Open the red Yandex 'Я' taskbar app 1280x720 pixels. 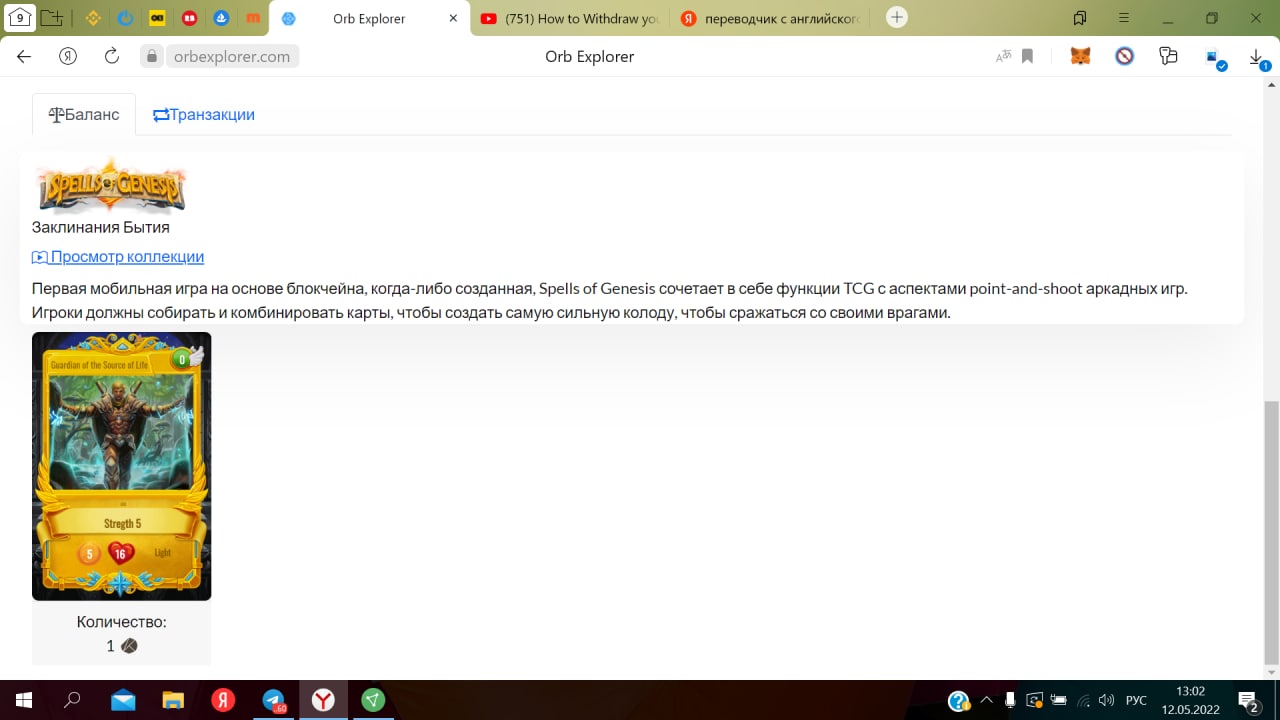(x=223, y=700)
